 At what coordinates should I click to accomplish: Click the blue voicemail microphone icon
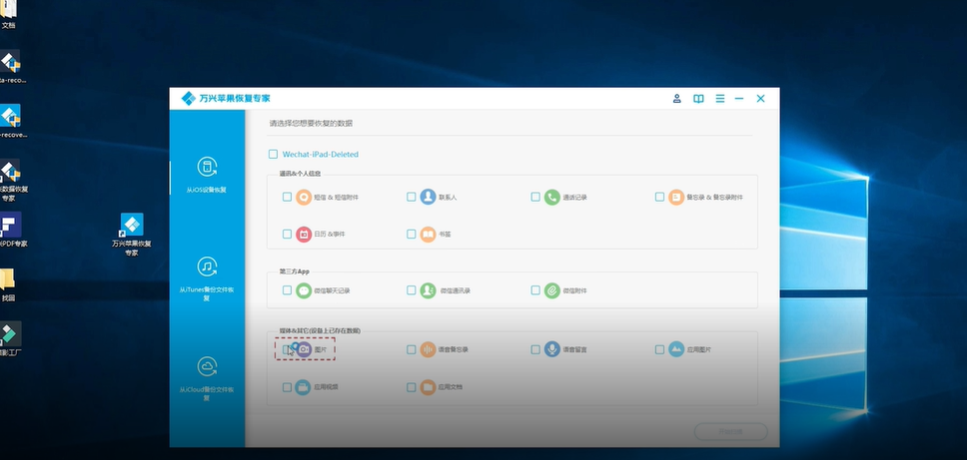point(552,350)
